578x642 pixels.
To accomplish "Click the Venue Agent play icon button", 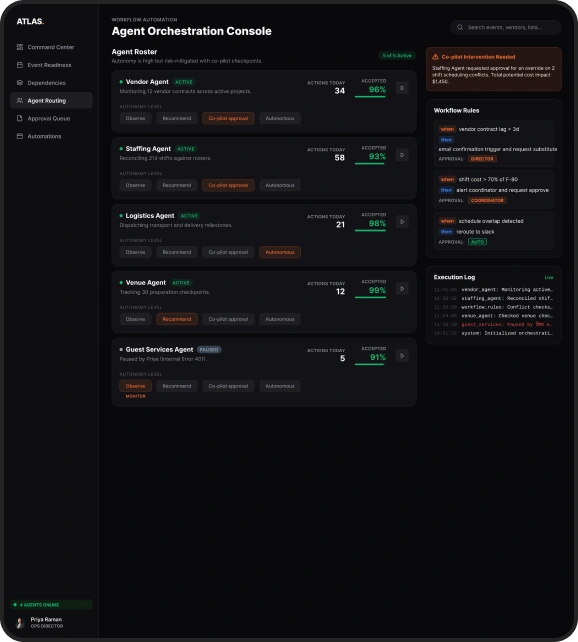I will 402,289.
